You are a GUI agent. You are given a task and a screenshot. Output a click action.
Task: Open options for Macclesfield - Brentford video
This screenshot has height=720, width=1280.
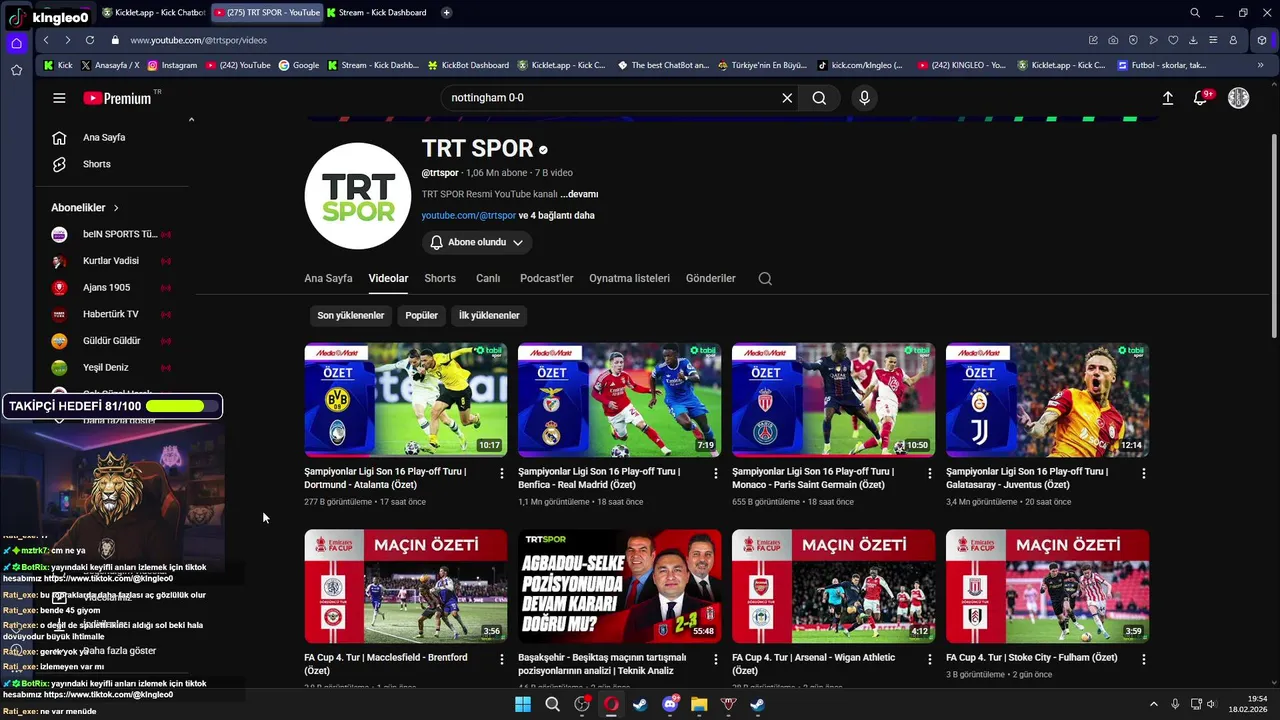pyautogui.click(x=502, y=659)
